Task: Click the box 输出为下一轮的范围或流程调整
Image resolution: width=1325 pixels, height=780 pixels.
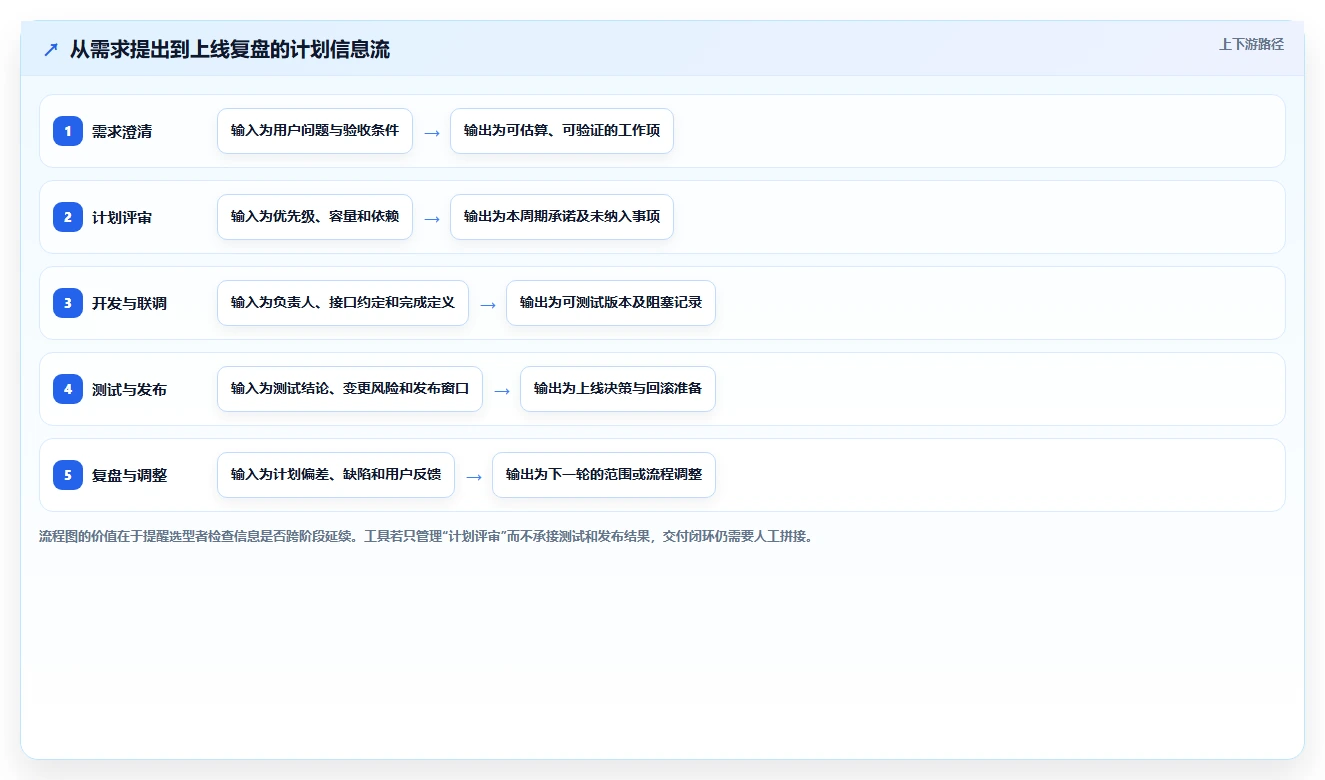Action: [x=604, y=475]
